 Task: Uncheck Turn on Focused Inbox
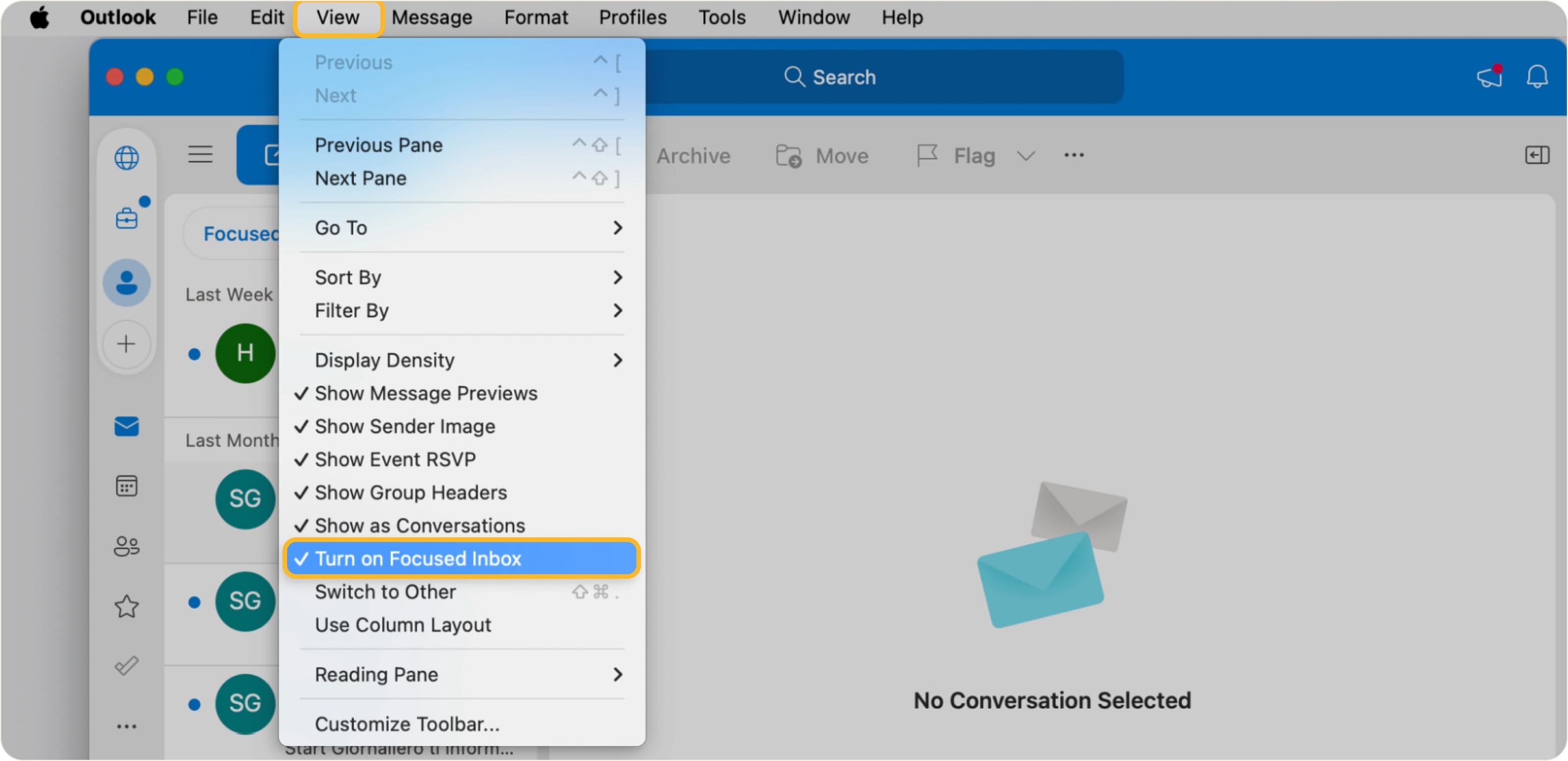[x=461, y=558]
